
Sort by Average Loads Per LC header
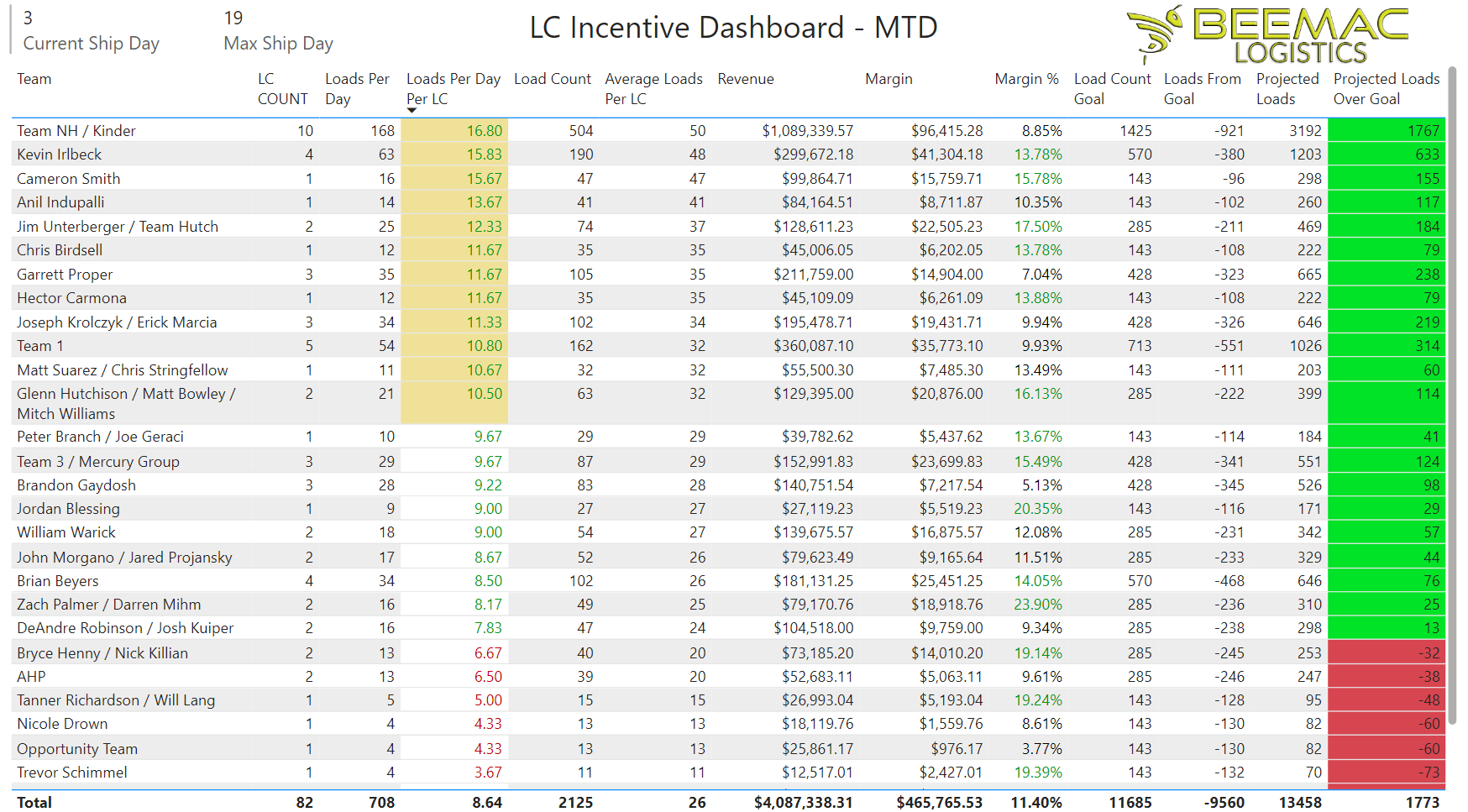(653, 89)
